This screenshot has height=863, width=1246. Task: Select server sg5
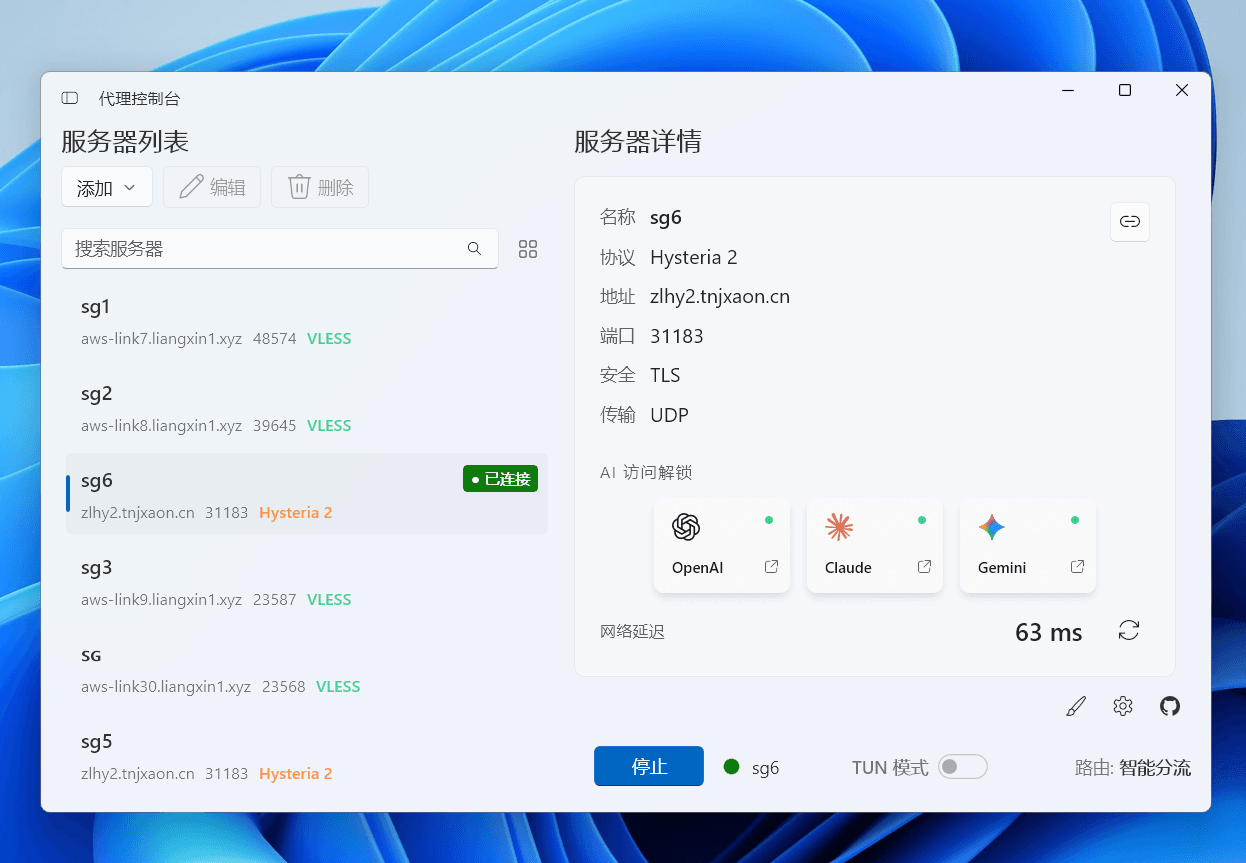tap(307, 756)
